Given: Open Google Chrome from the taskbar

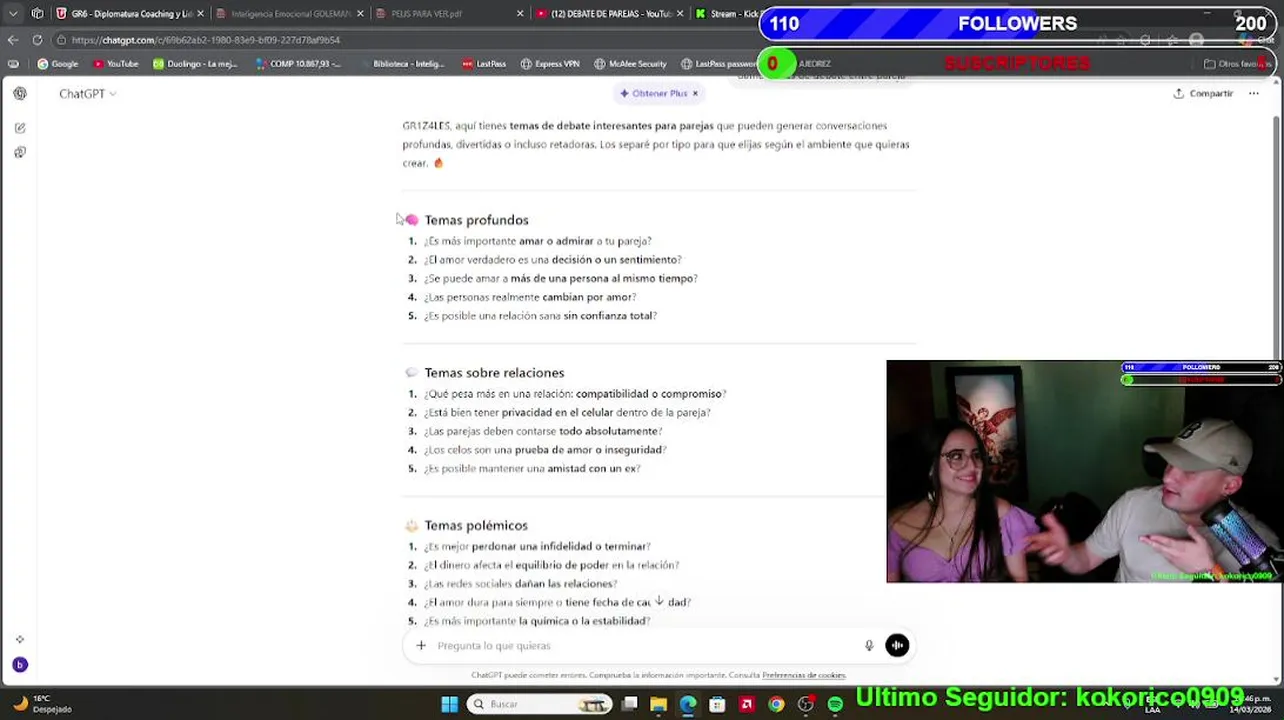Looking at the screenshot, I should click(776, 704).
